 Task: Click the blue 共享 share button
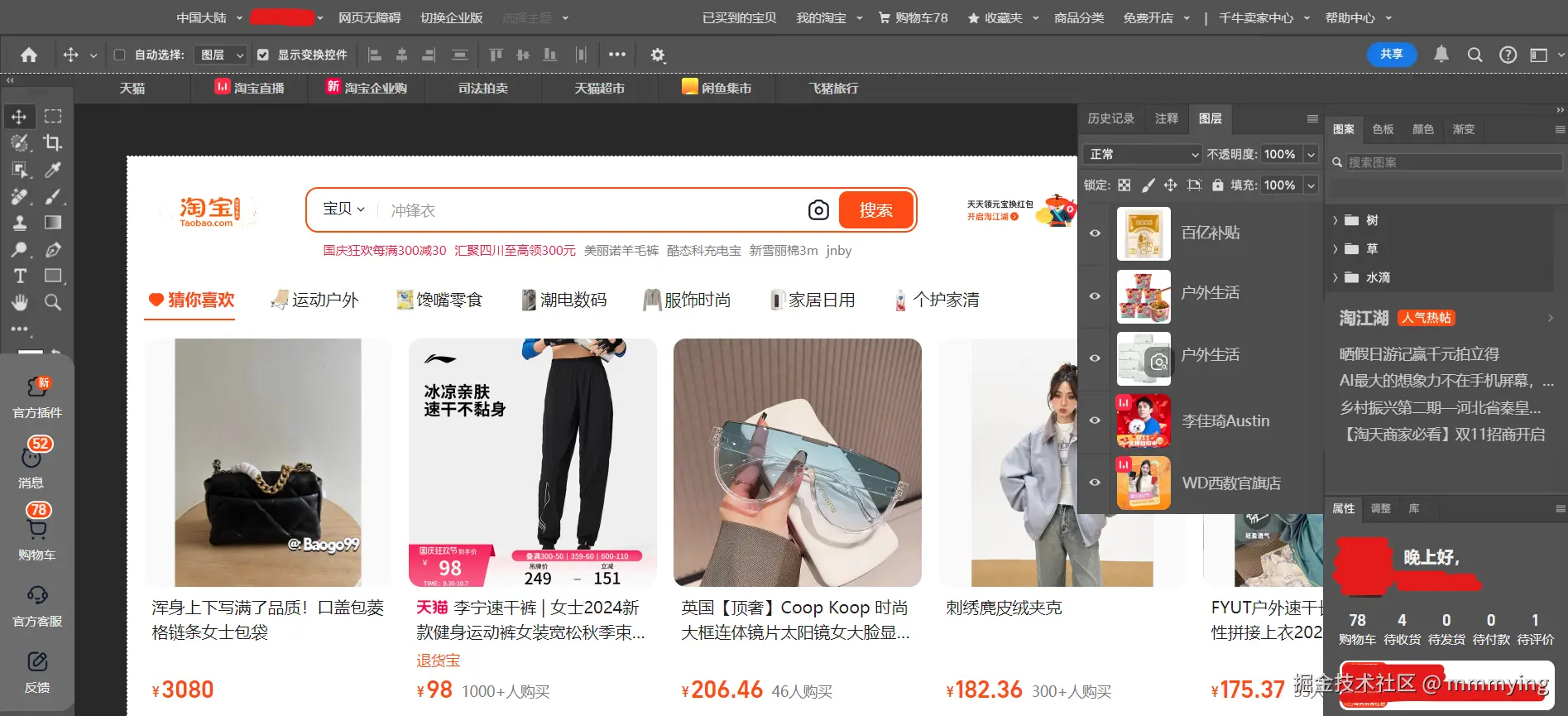(x=1392, y=54)
